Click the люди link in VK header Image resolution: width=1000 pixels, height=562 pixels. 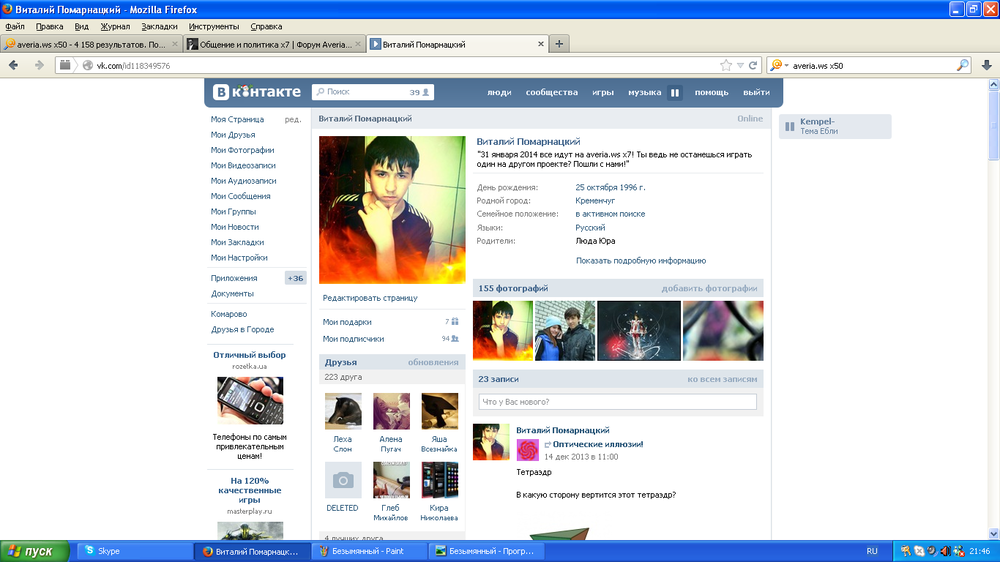coord(499,92)
